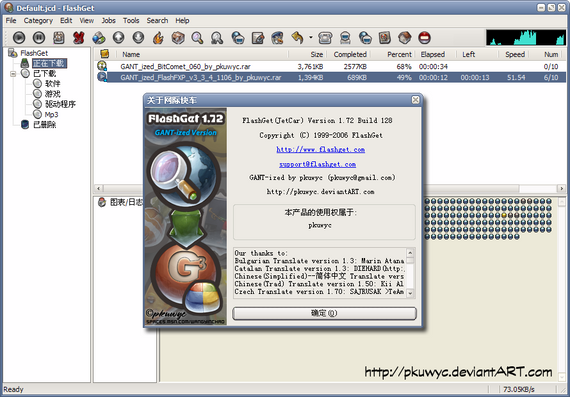Click the support@flashget.com email link
Image resolution: width=570 pixels, height=397 pixels.
pyautogui.click(x=317, y=164)
